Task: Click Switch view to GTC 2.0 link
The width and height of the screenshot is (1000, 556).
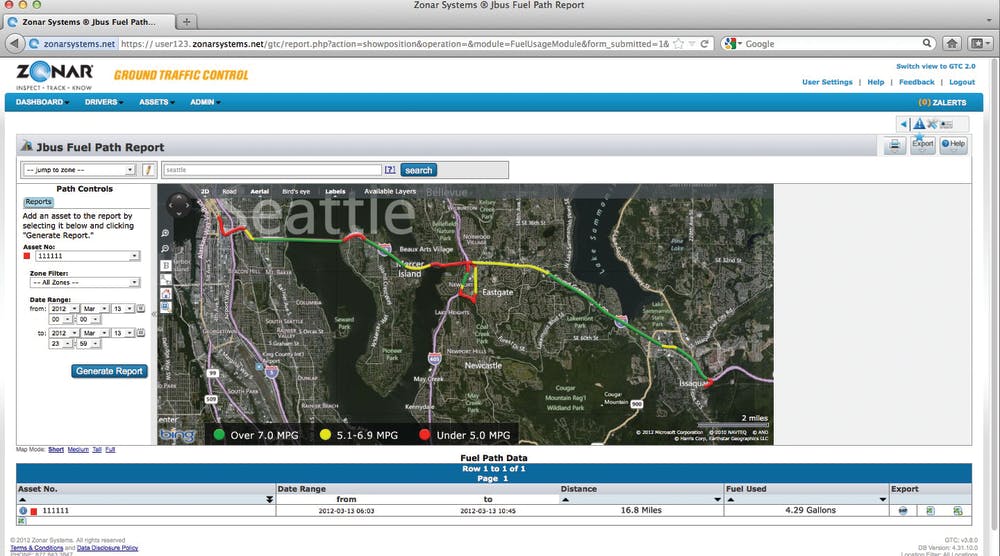Action: tap(936, 66)
